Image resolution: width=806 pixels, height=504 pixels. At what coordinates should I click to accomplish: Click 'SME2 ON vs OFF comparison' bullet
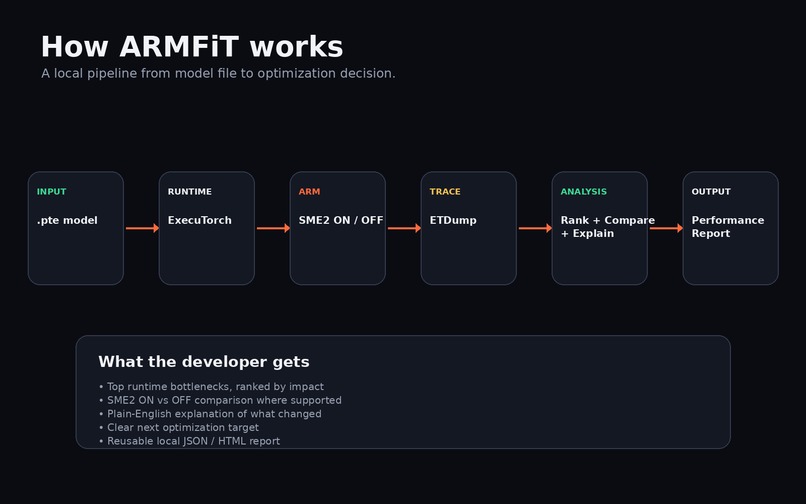(x=220, y=400)
